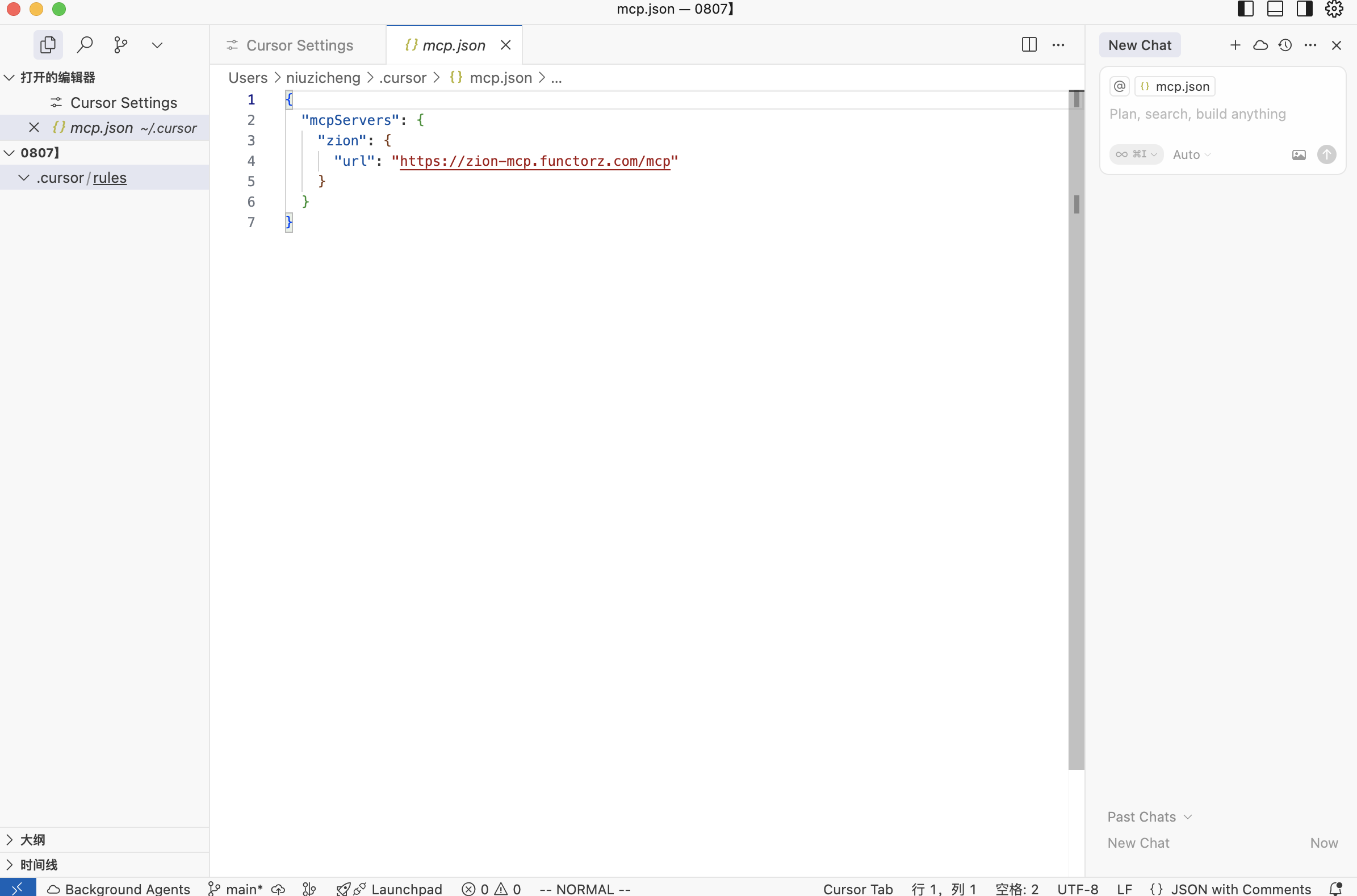Open the Auto model dropdown

[1191, 154]
